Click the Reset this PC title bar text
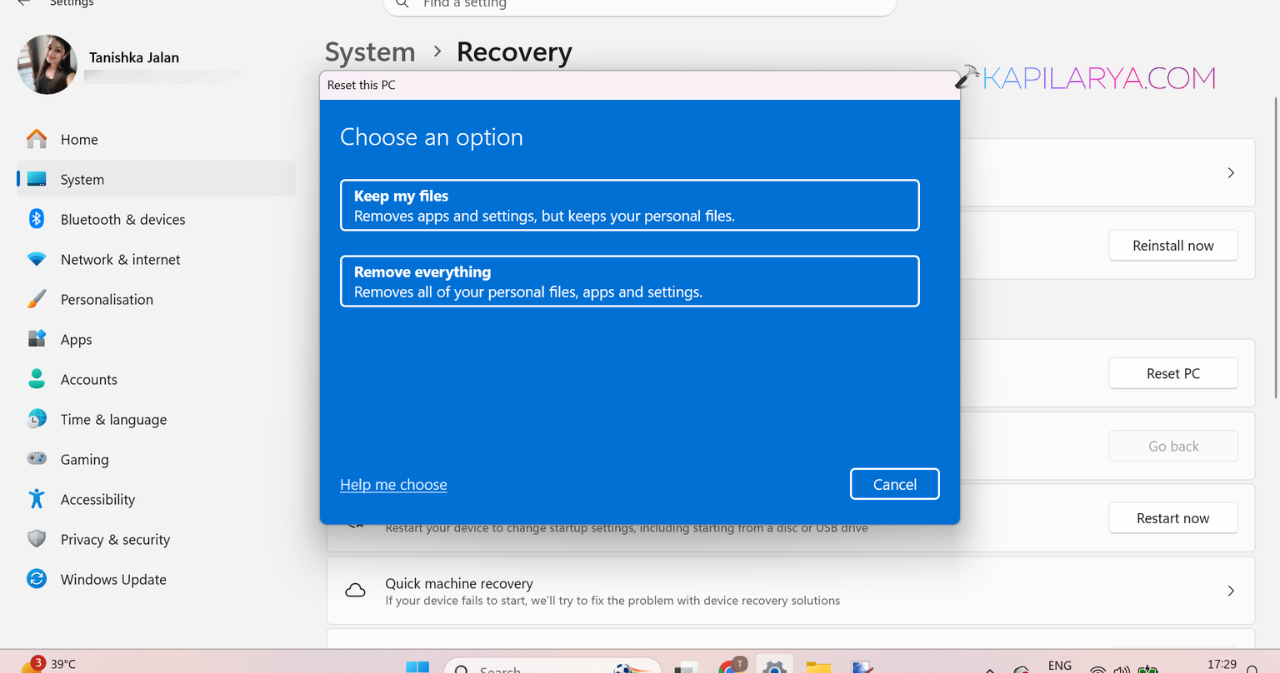This screenshot has height=673, width=1280. pos(361,85)
